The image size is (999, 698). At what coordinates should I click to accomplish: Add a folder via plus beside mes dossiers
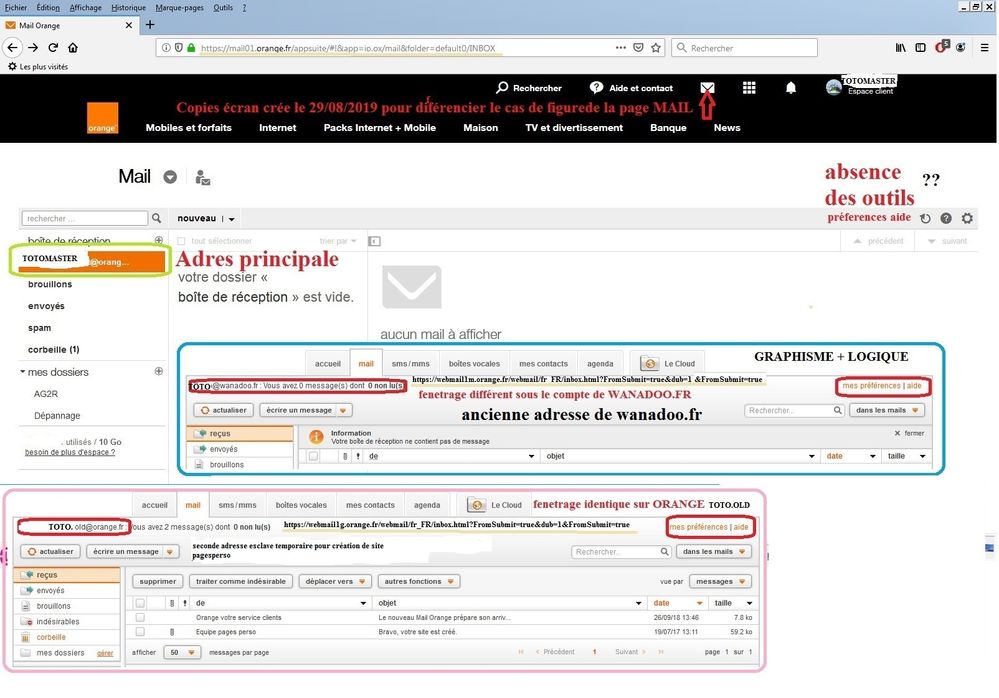159,371
